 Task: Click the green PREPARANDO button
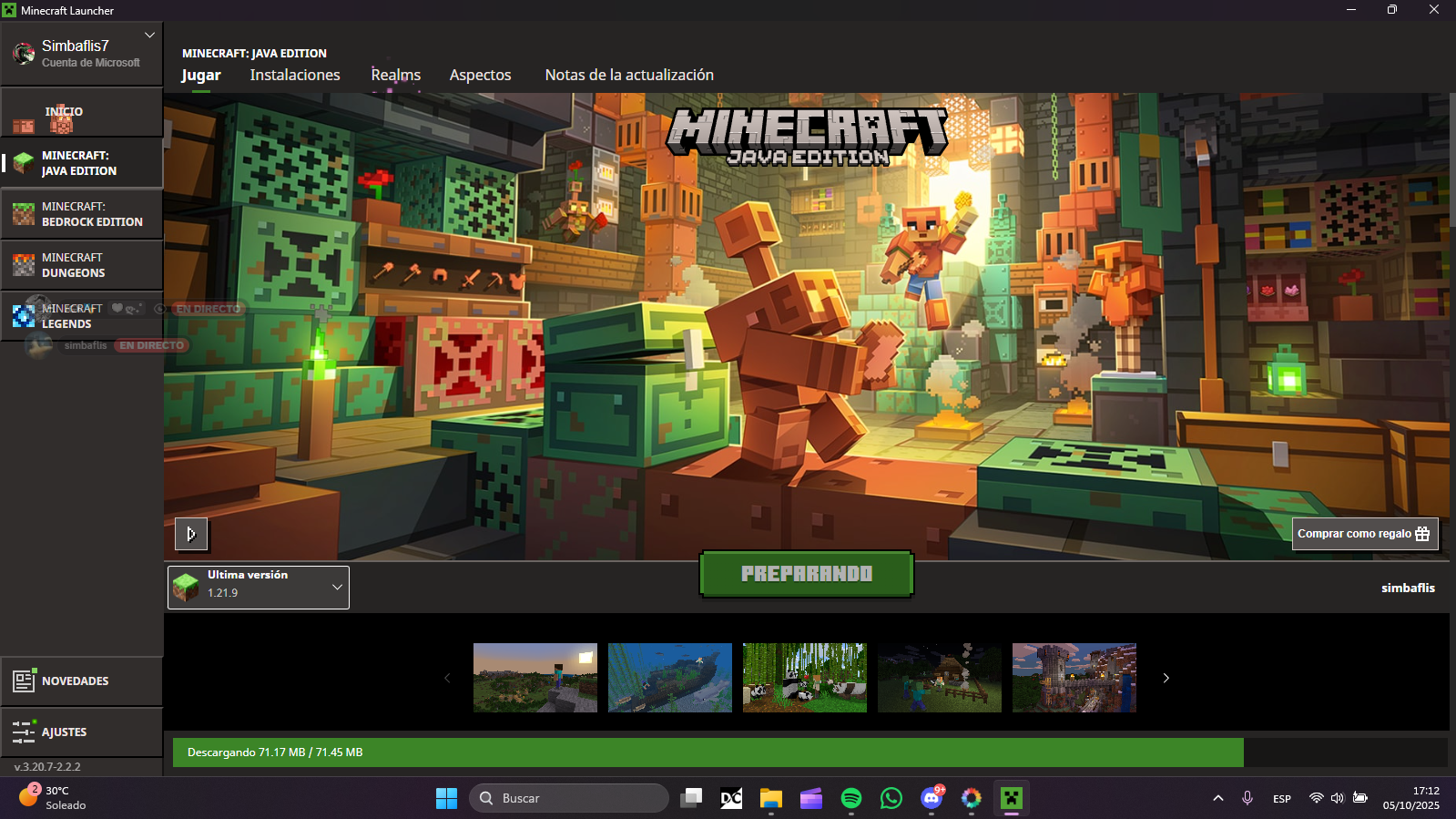[x=807, y=574]
